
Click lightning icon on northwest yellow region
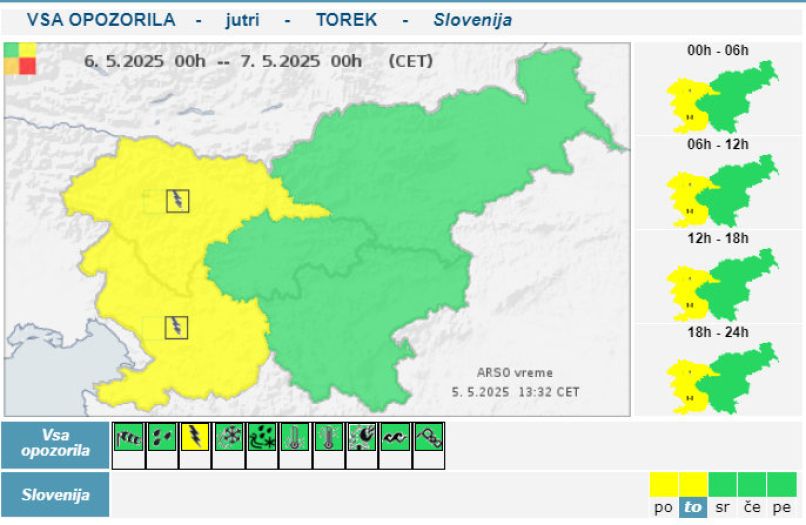[x=178, y=201]
